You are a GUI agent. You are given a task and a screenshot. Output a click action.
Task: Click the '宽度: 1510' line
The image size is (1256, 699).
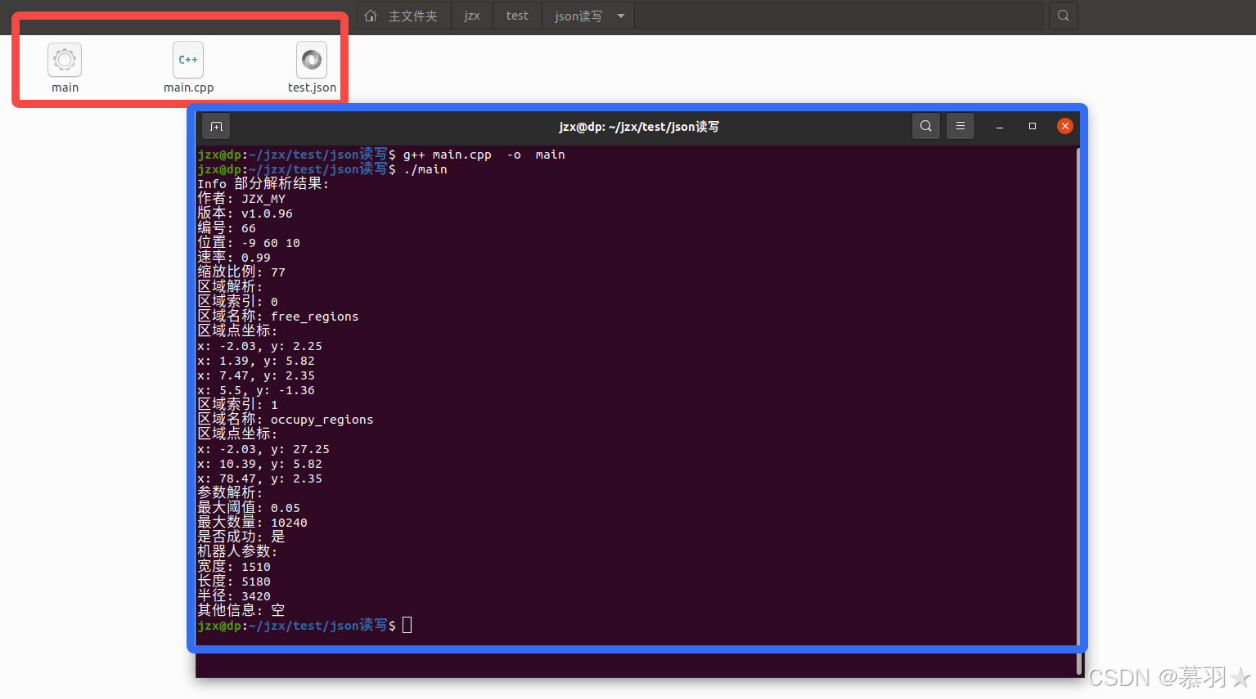pyautogui.click(x=234, y=566)
